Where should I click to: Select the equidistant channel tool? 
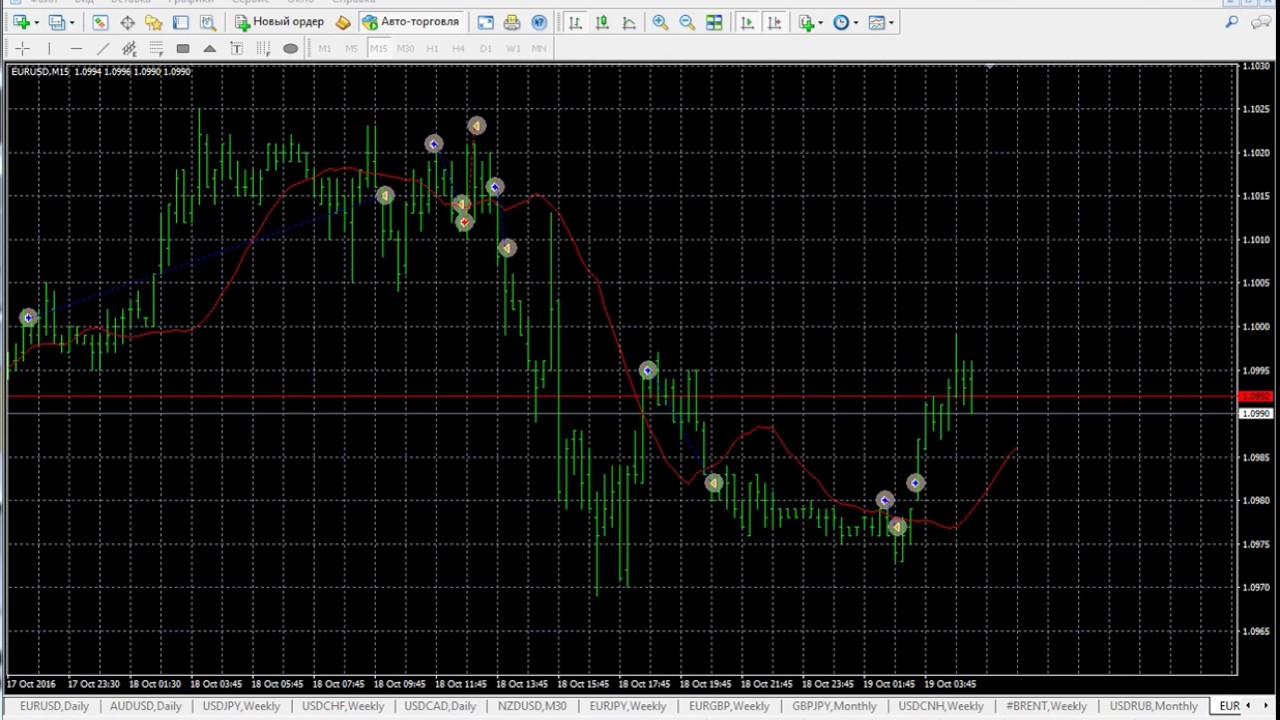point(129,48)
